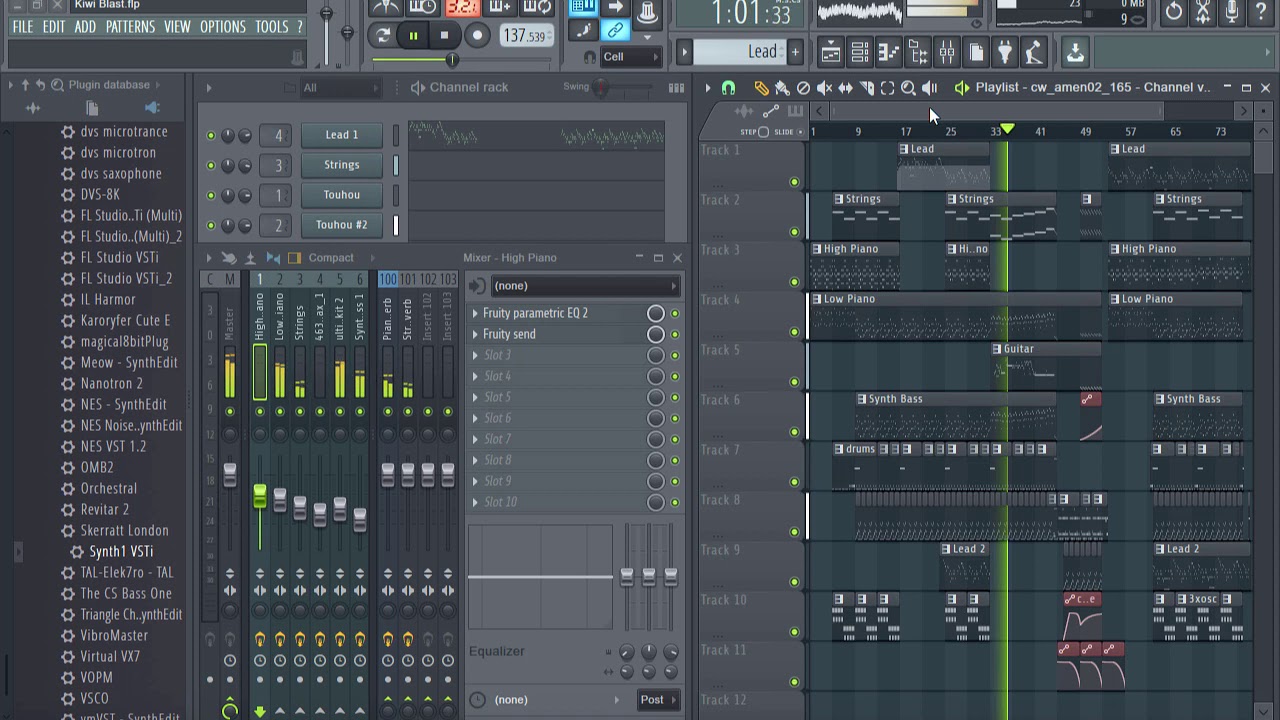Add new pattern with plus button
Image resolution: width=1280 pixels, height=720 pixels.
tap(795, 52)
